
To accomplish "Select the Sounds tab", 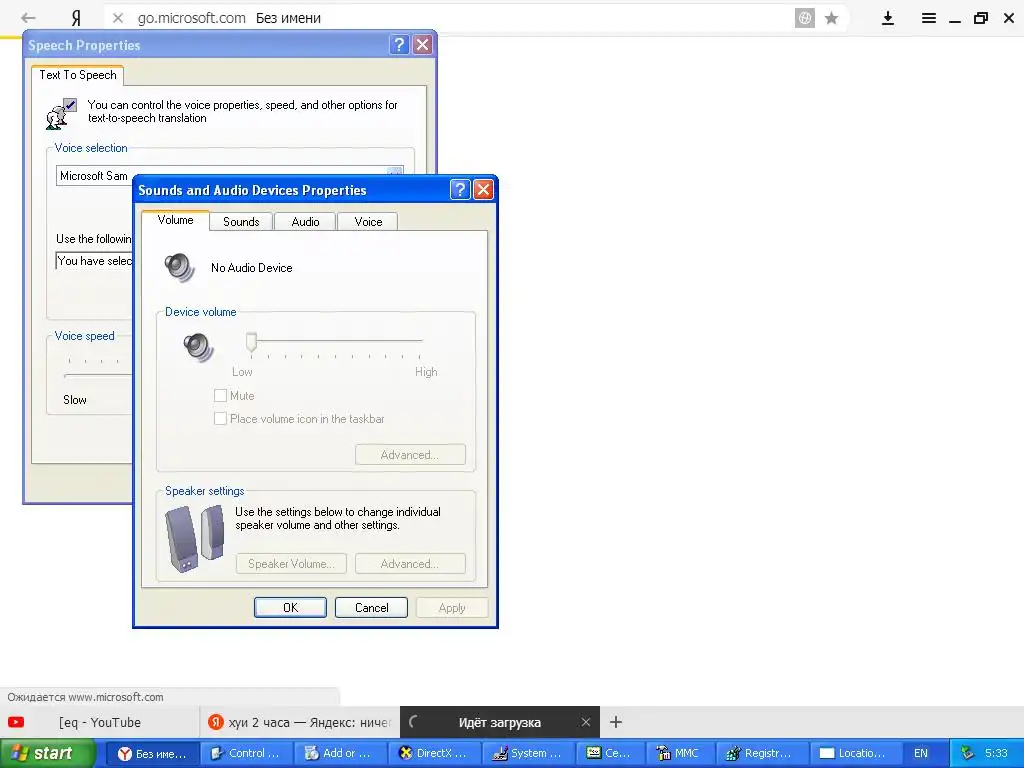I will pyautogui.click(x=241, y=222).
